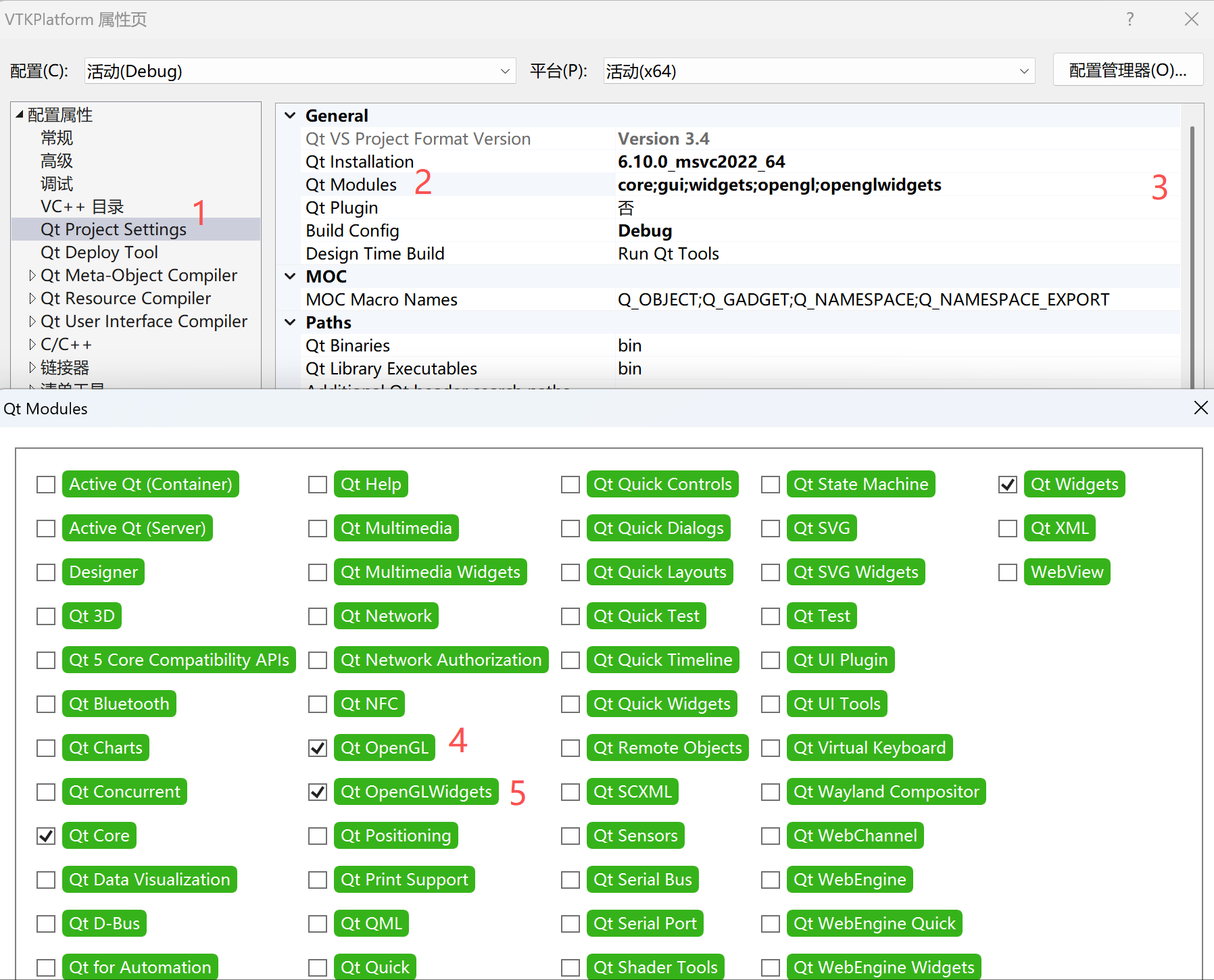Close the Qt Modules popup
The image size is (1214, 980).
point(1200,408)
